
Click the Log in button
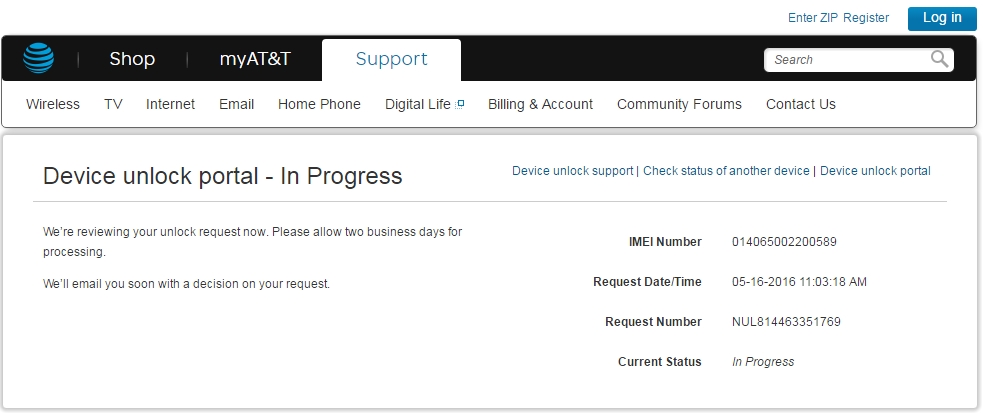click(x=942, y=18)
